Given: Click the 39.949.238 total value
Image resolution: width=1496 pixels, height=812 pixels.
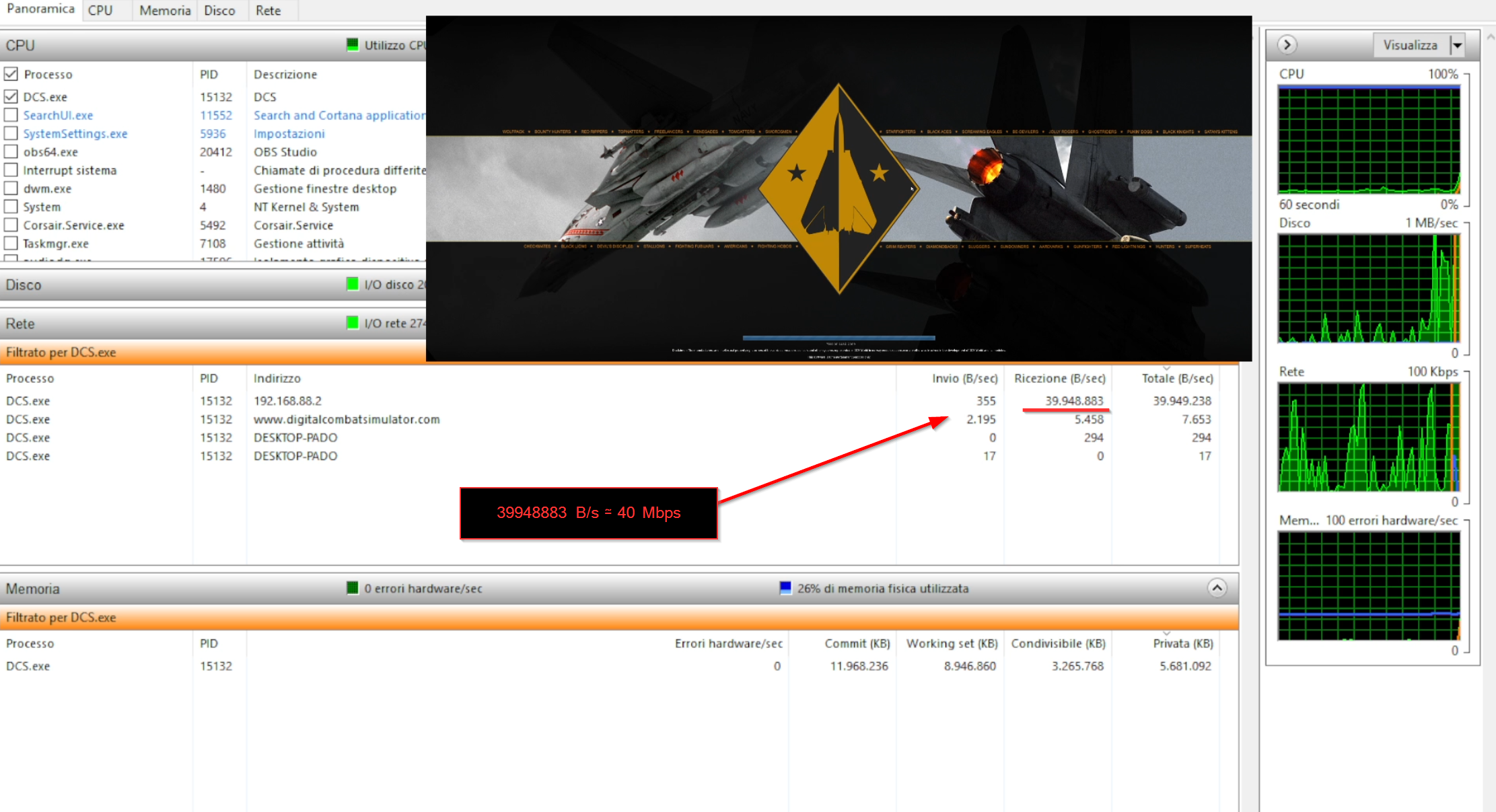Looking at the screenshot, I should (x=1182, y=400).
